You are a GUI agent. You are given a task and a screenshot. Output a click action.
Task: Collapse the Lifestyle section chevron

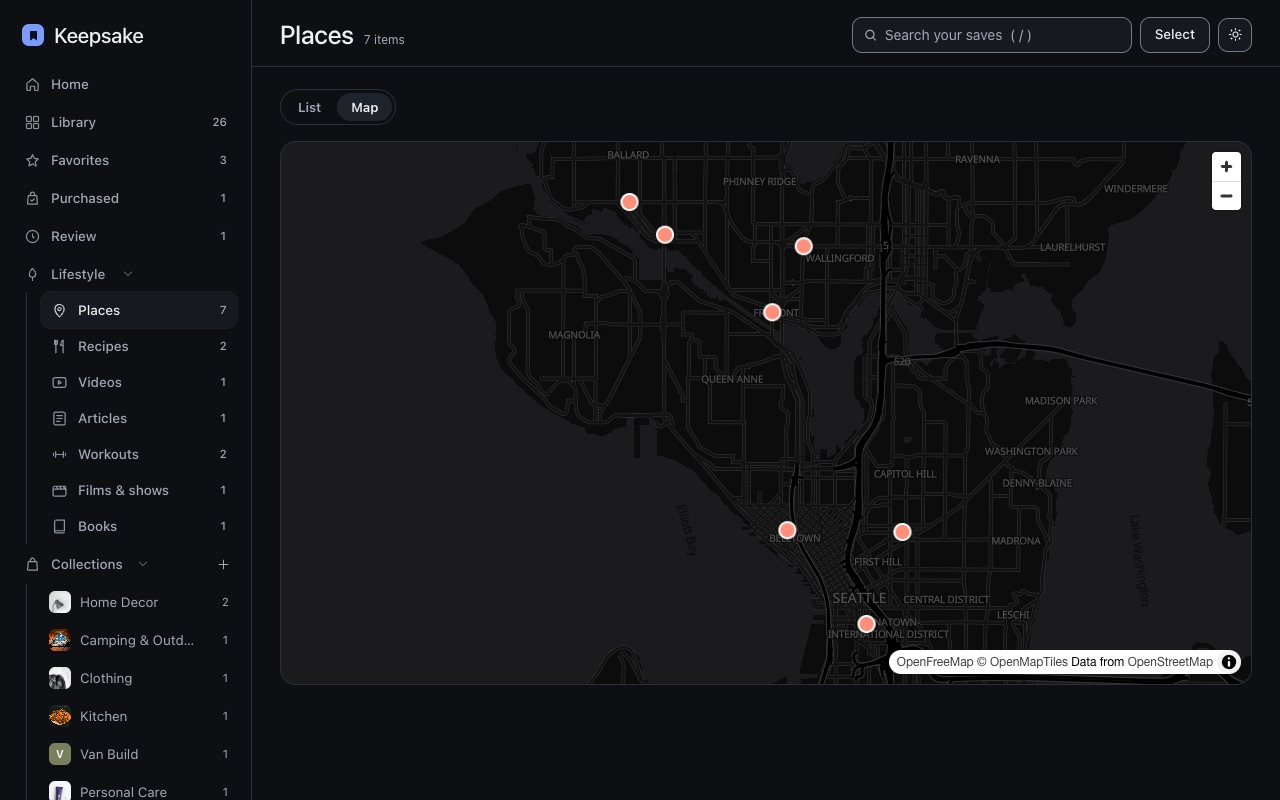coord(127,274)
